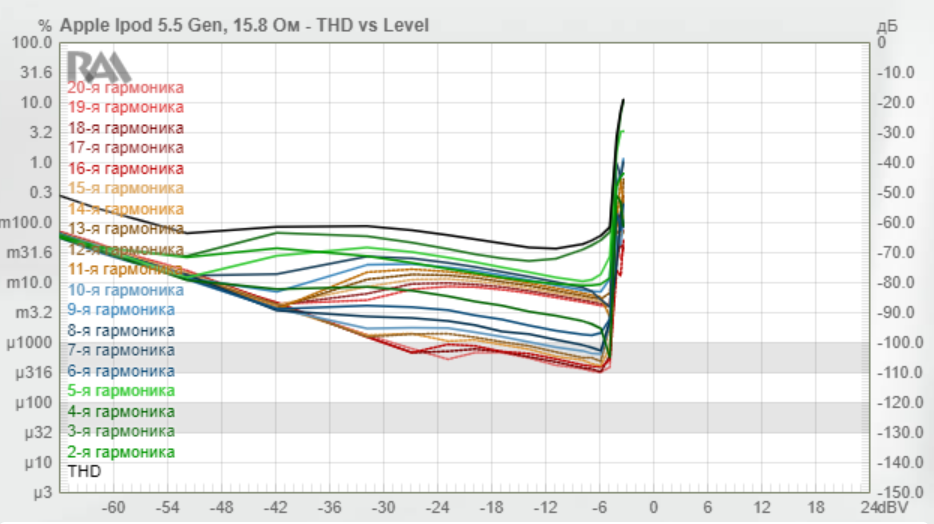
Task: Select the '4-я гармоника' legend entry
Action: pyautogui.click(x=121, y=411)
